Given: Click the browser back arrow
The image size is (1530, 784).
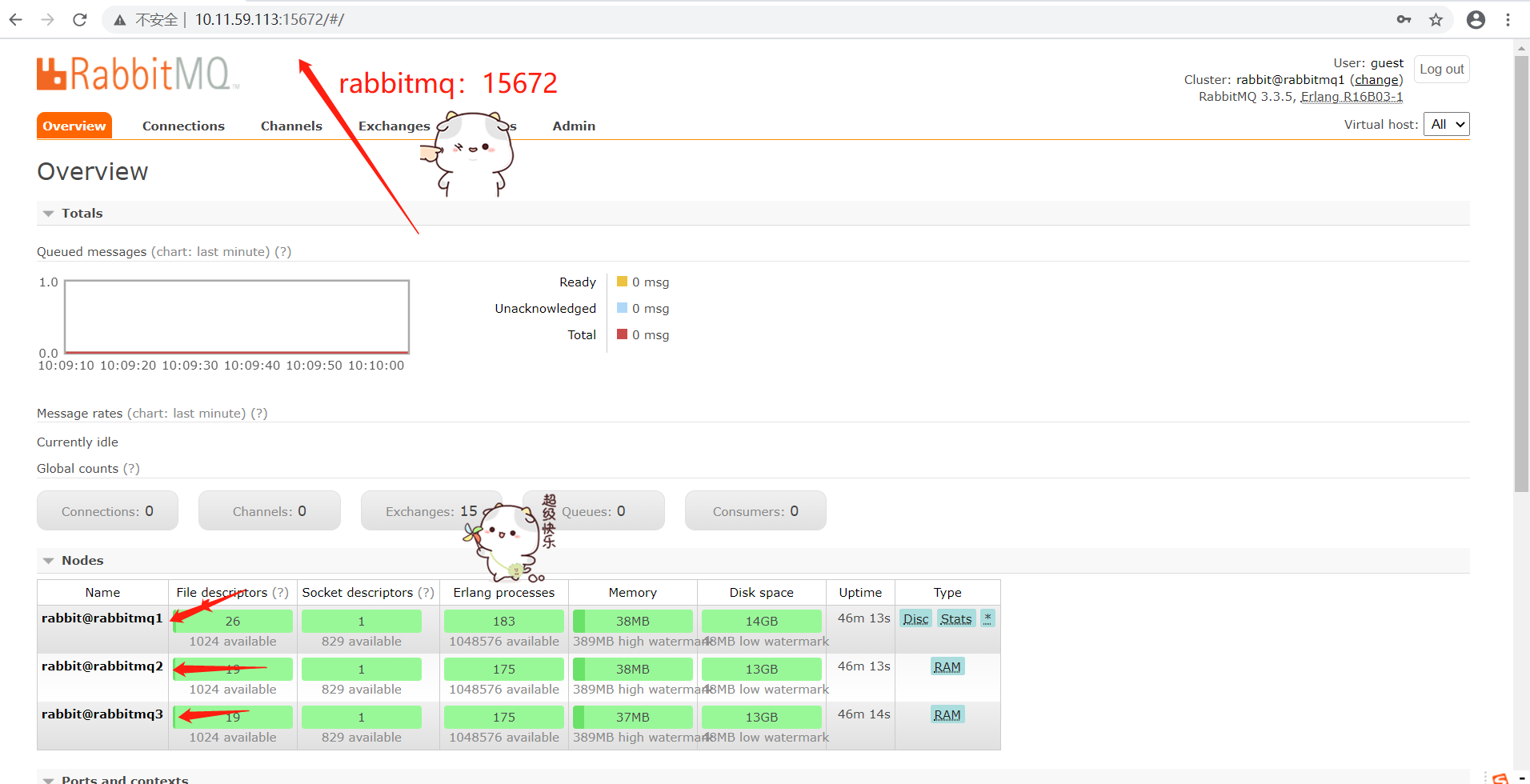Looking at the screenshot, I should pos(16,20).
